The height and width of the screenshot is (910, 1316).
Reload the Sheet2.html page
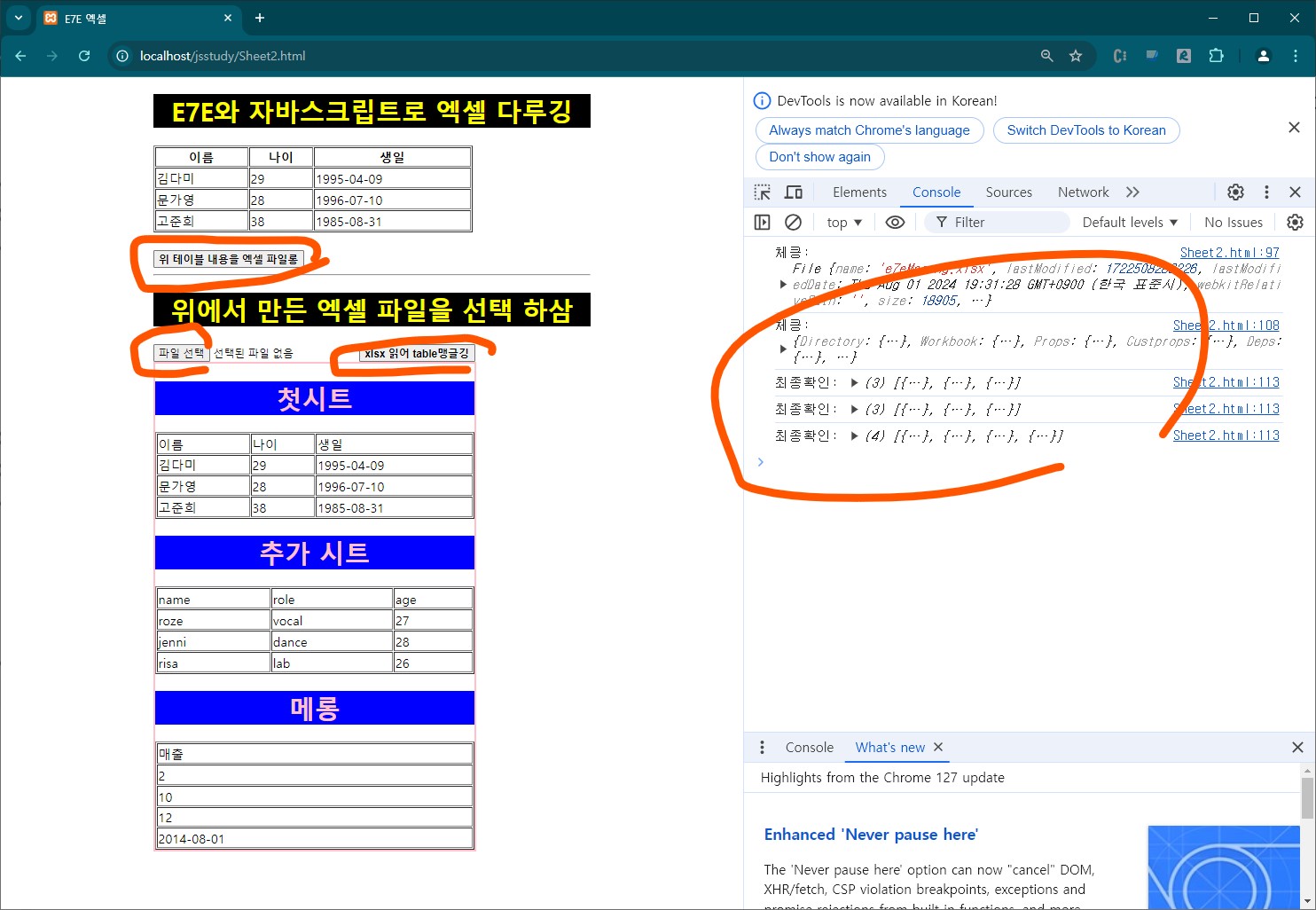click(x=84, y=56)
